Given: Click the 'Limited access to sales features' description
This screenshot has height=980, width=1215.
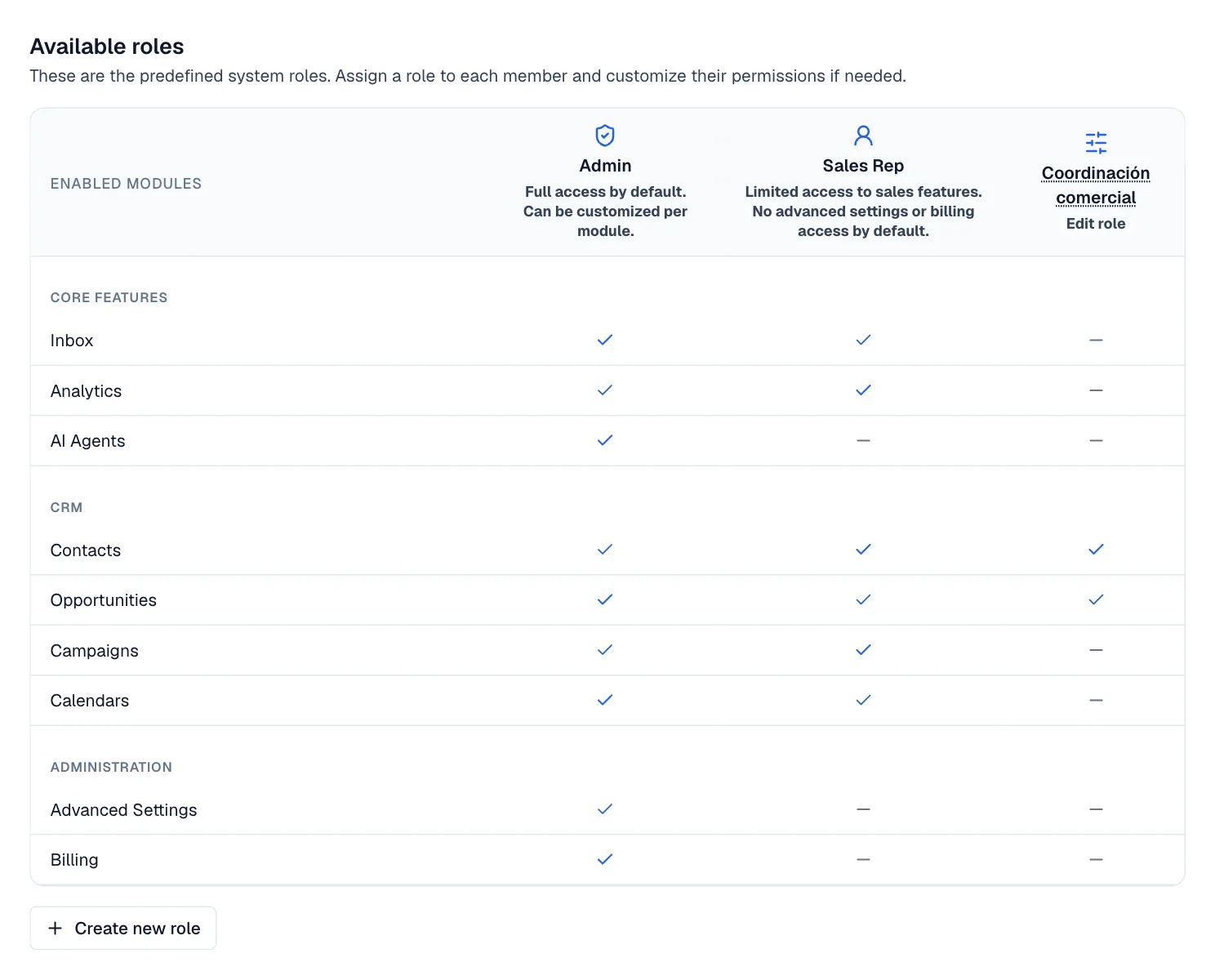Looking at the screenshot, I should (x=863, y=212).
